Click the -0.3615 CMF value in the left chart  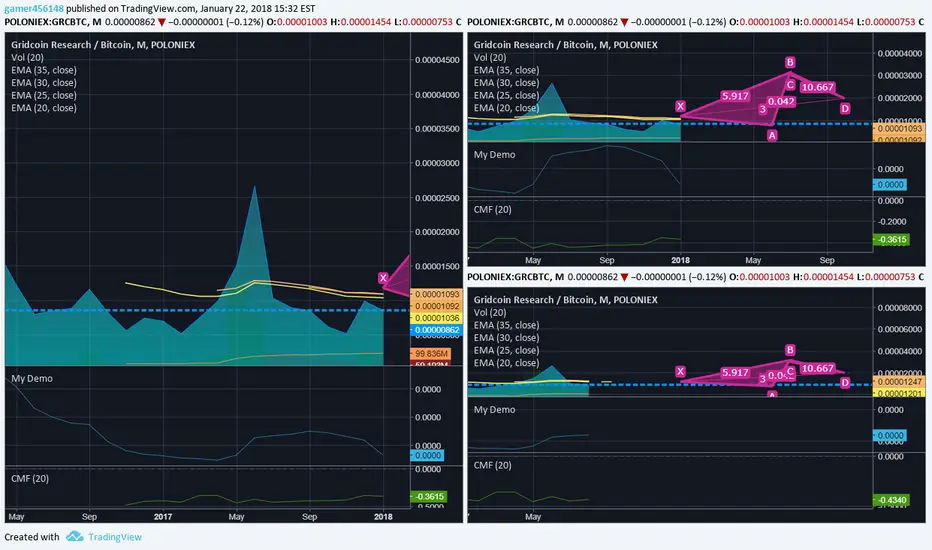point(428,496)
